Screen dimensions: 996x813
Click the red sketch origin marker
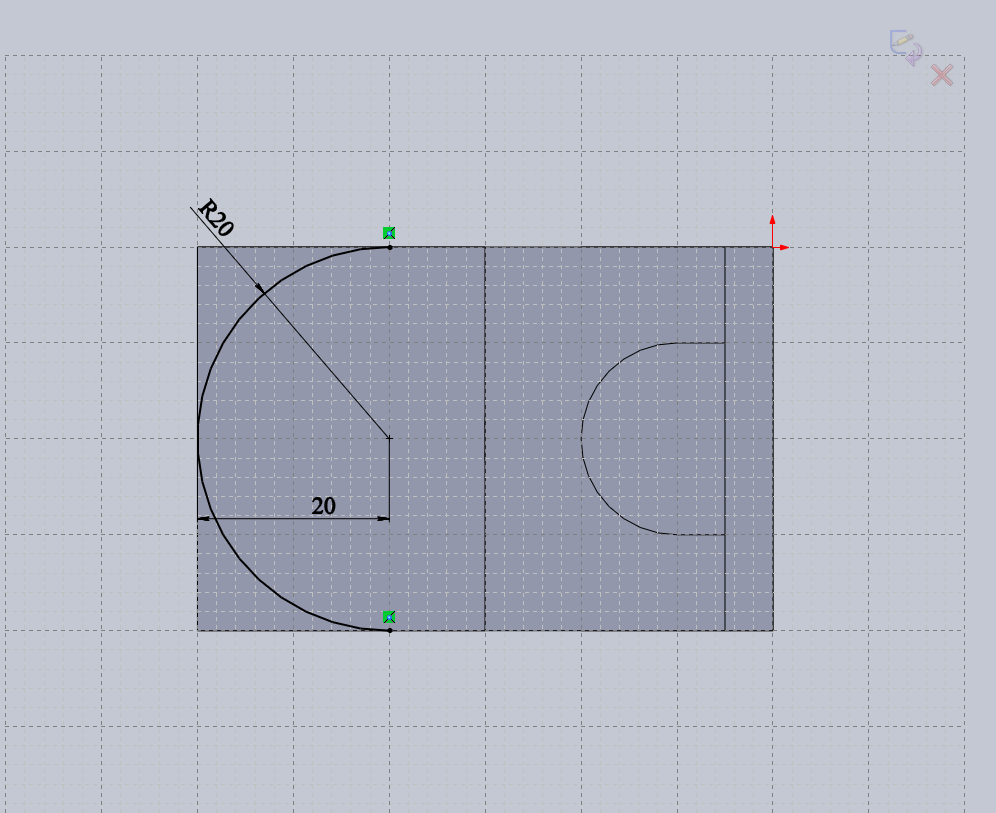point(773,247)
